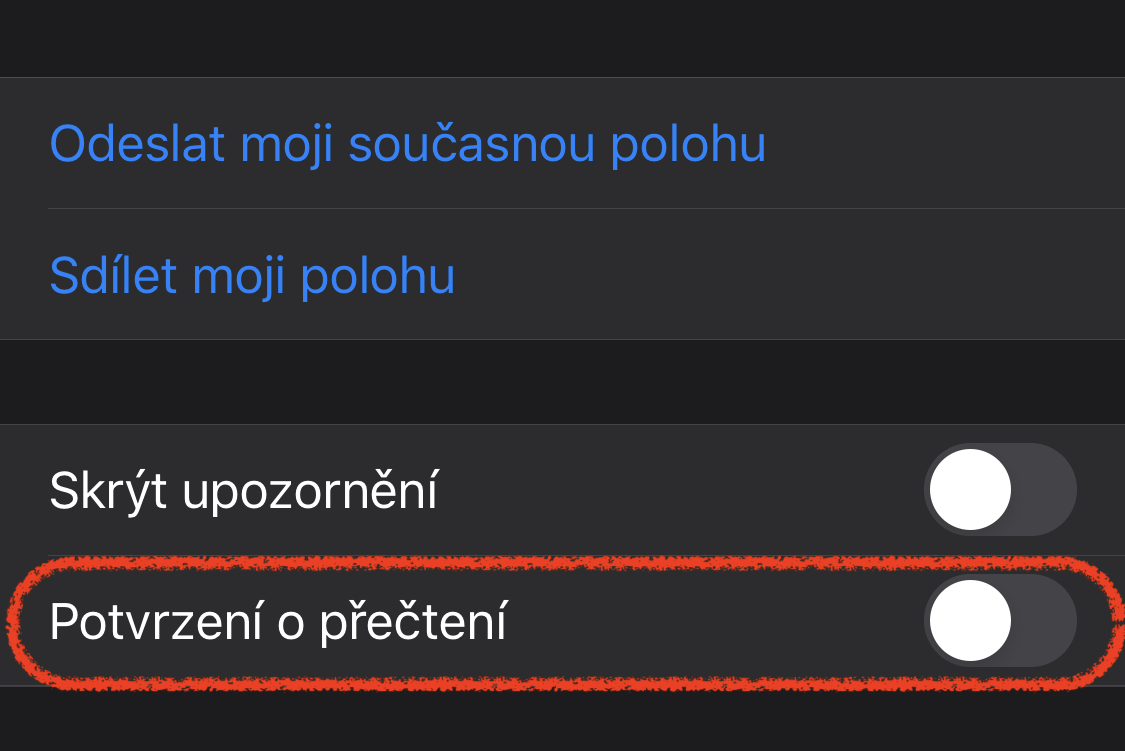Click the Potvrzení o přečtení label text
Screen dimensions: 1125x751
[x=277, y=623]
